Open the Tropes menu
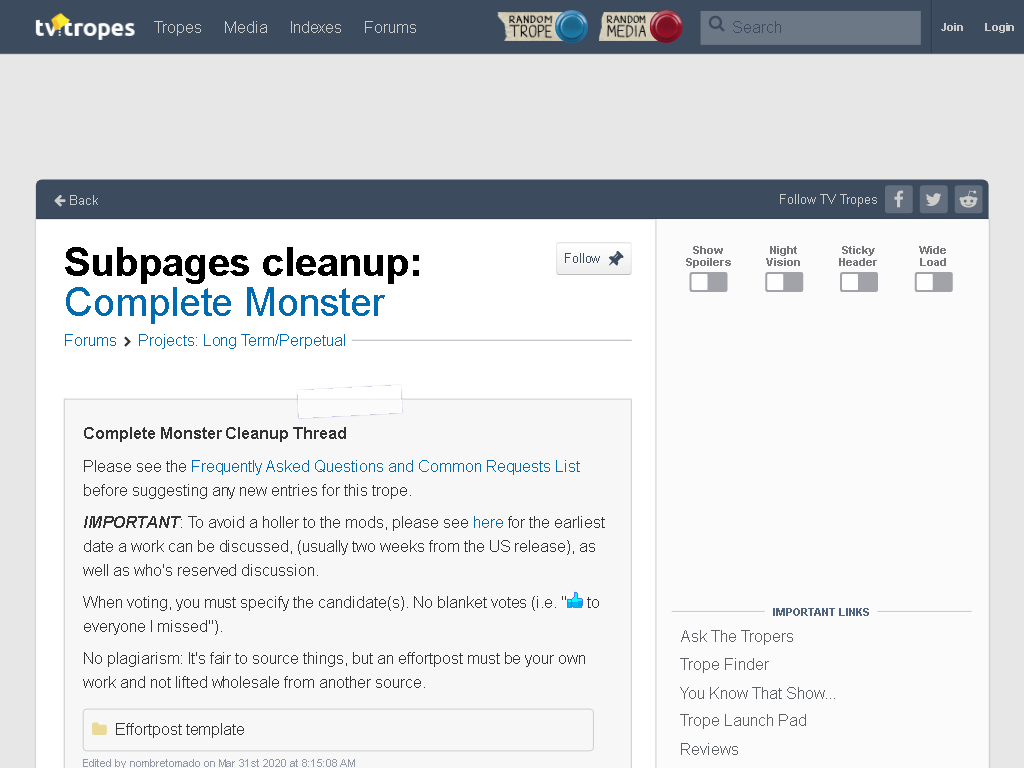The height and width of the screenshot is (768, 1024). click(x=178, y=27)
